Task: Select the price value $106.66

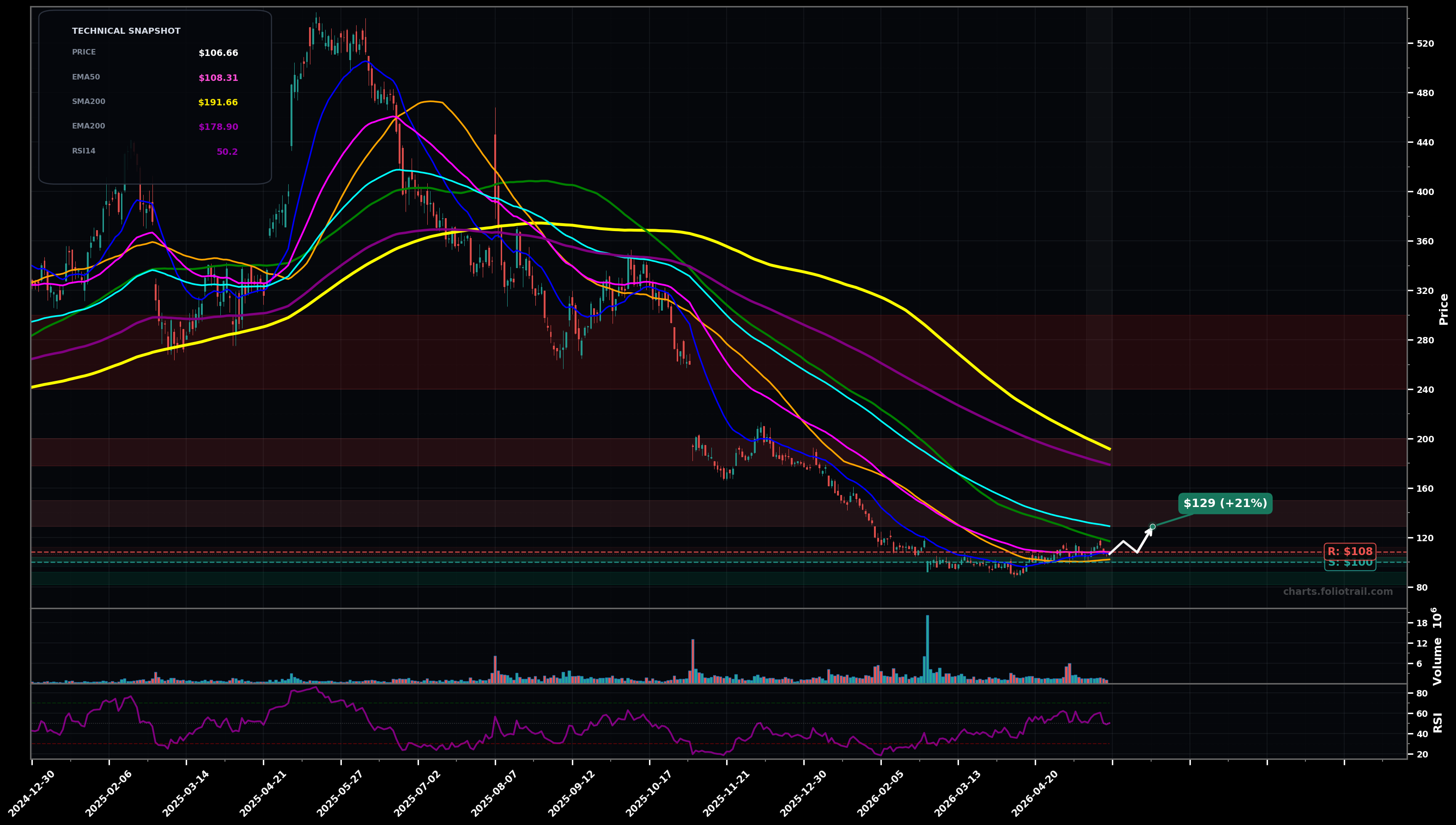Action: tap(218, 53)
